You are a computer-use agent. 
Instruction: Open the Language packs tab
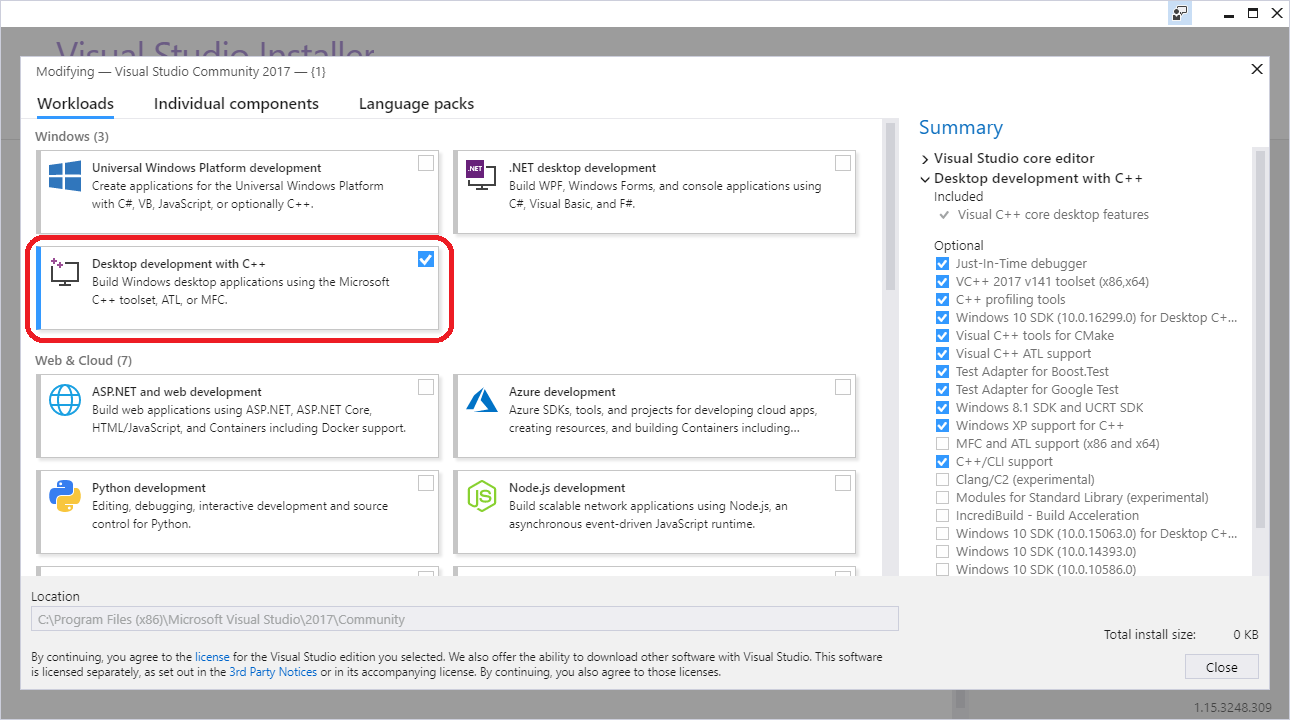[x=416, y=104]
